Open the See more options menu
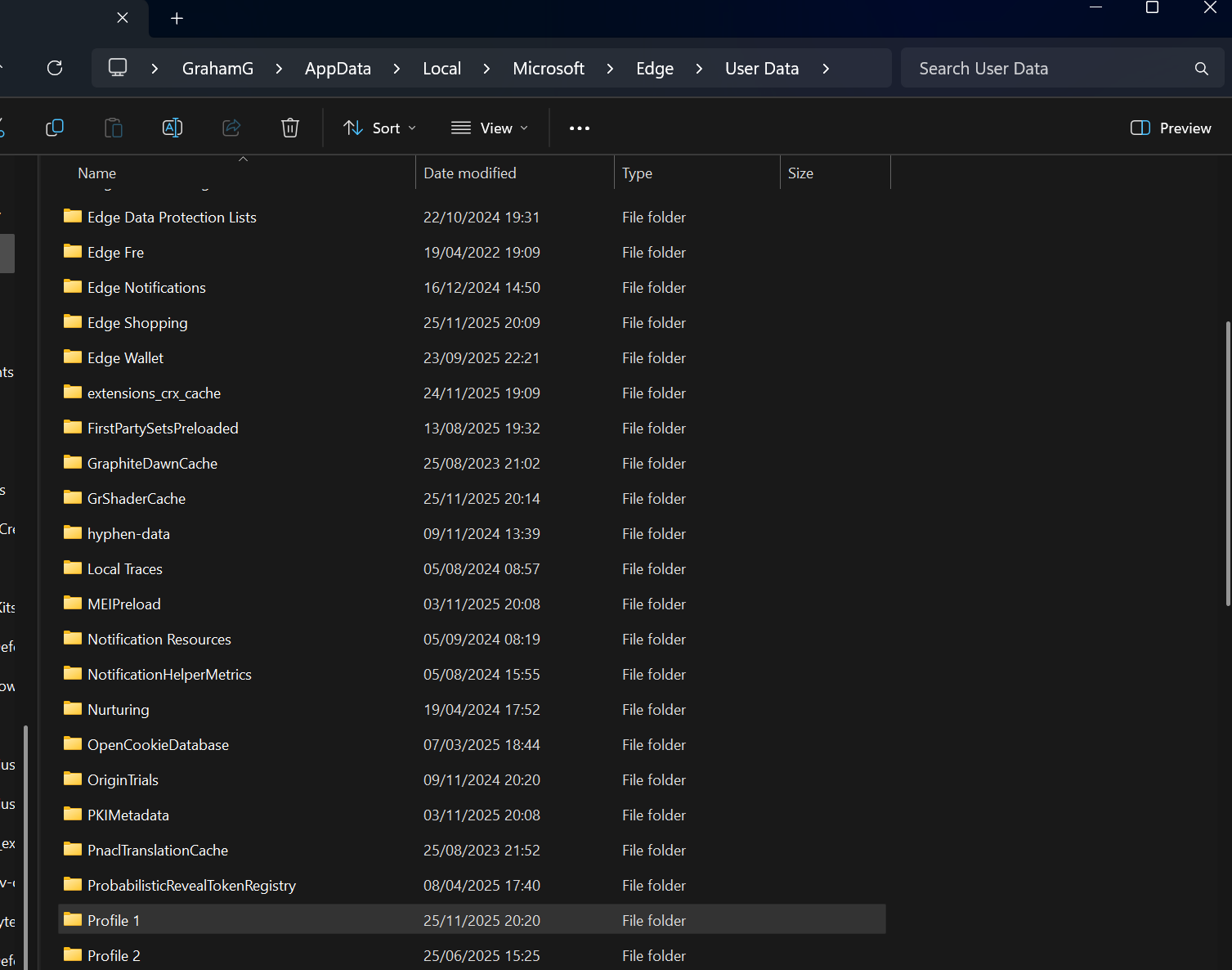The image size is (1232, 970). (x=580, y=128)
